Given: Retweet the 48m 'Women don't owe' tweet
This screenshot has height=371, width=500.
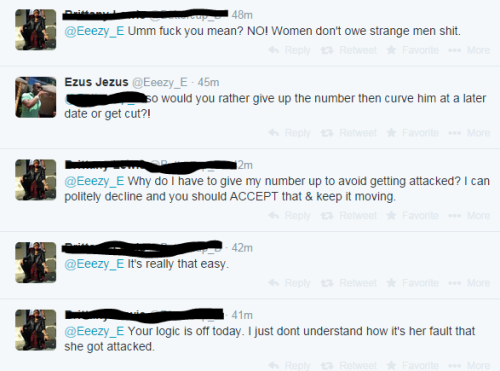Looking at the screenshot, I should click(x=349, y=50).
